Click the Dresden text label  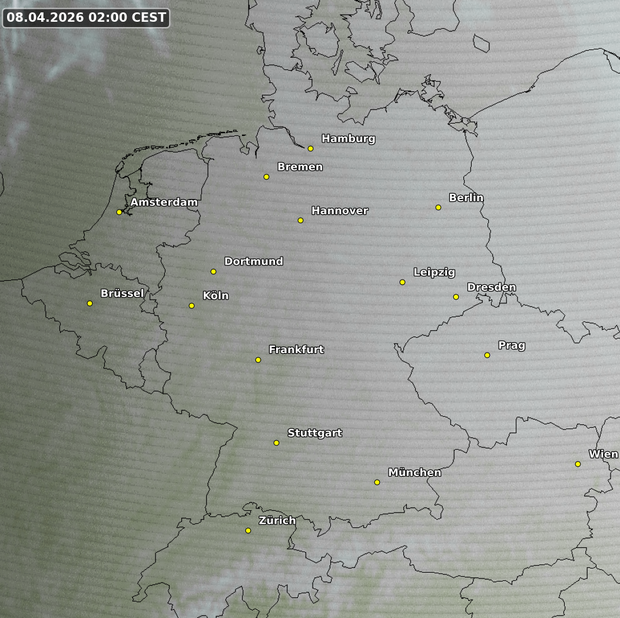tap(491, 288)
